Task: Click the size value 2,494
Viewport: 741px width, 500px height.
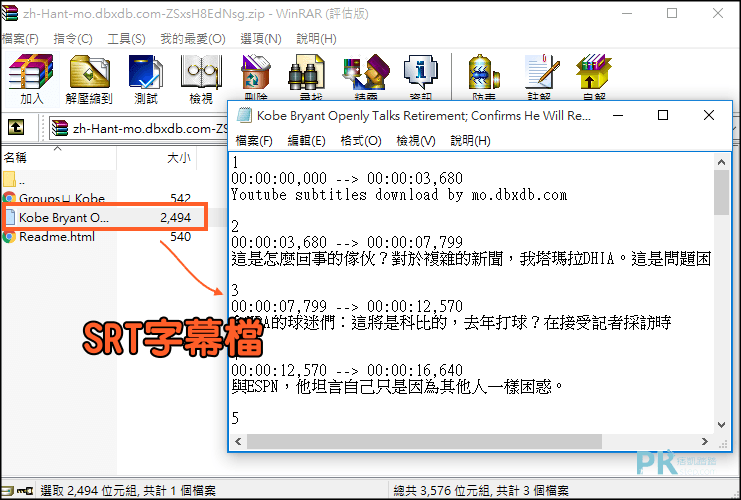Action: [175, 217]
